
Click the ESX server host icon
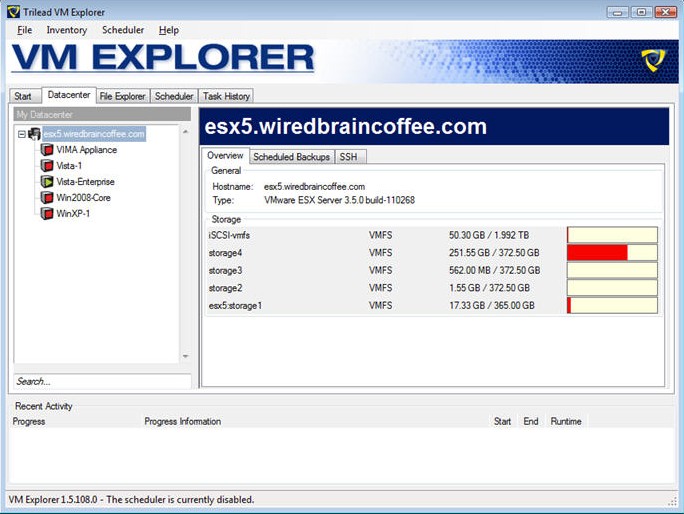pos(34,134)
